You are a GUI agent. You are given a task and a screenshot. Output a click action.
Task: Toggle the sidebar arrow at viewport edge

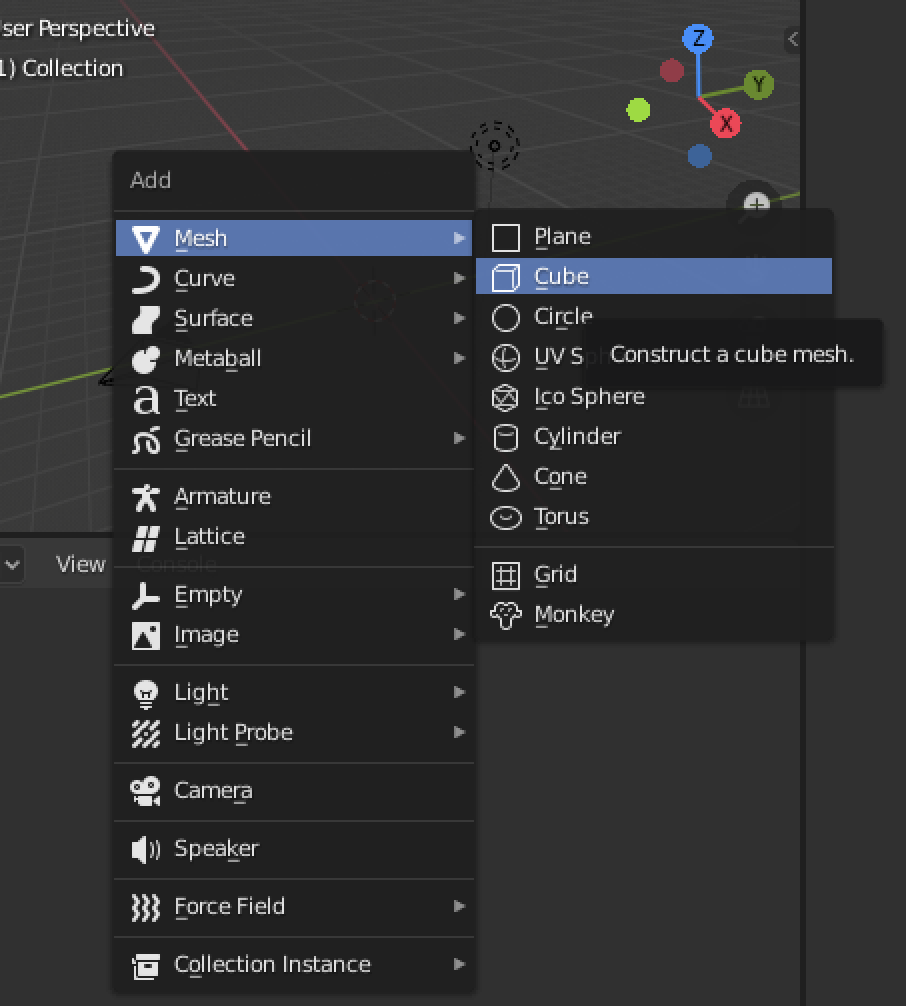point(793,39)
